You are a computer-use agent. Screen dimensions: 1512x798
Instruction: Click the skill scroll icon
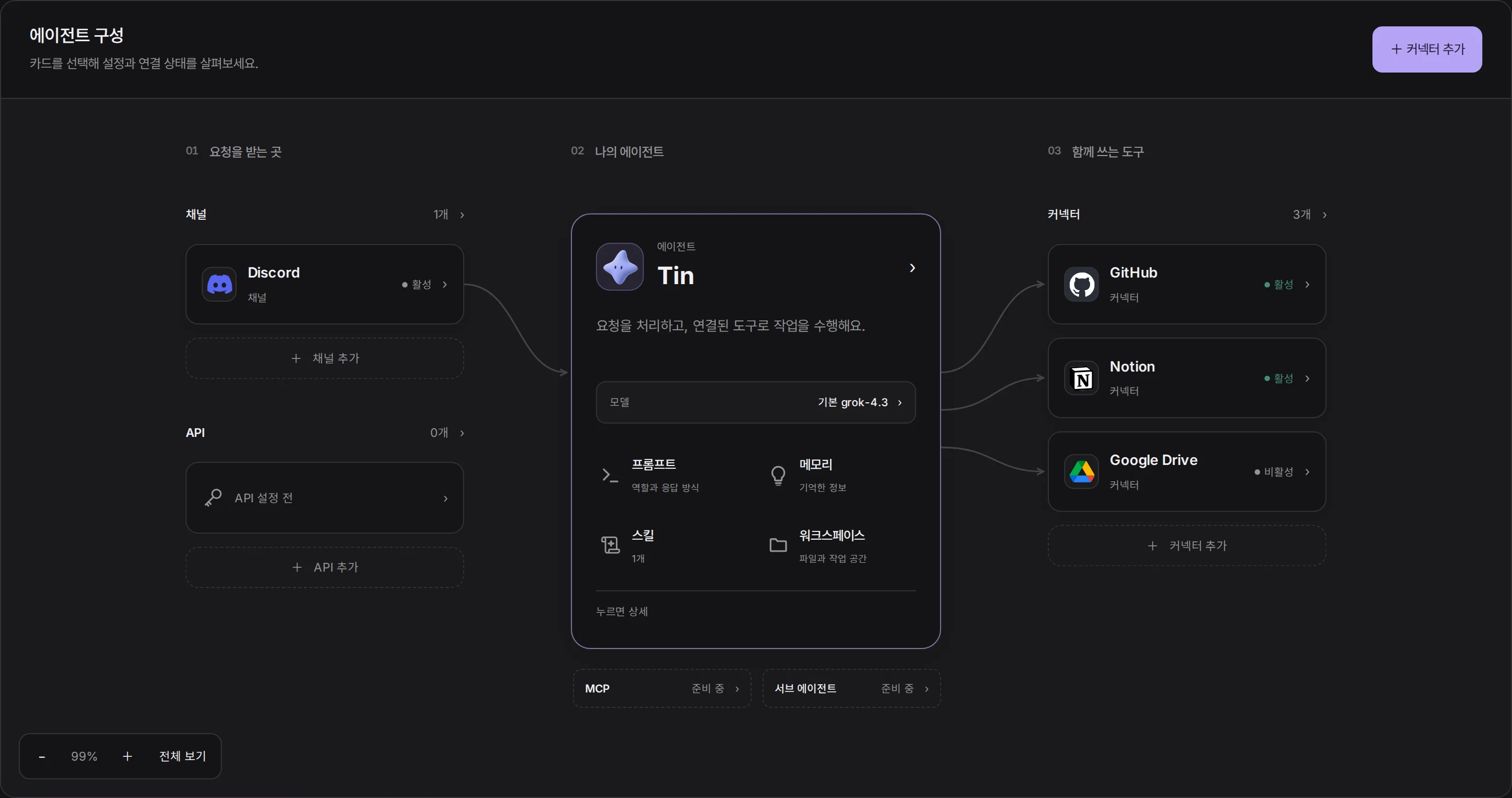610,546
